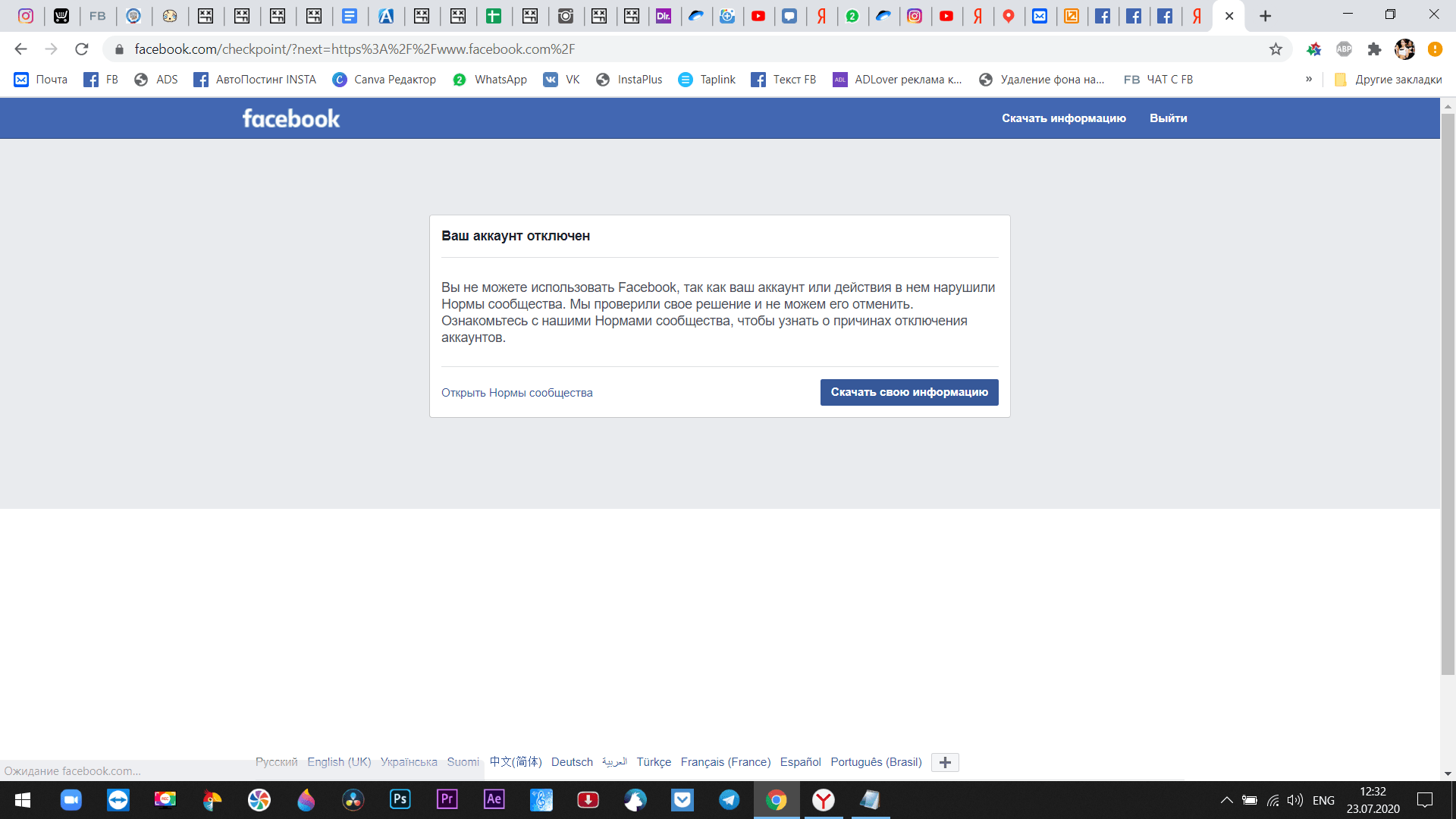This screenshot has height=819, width=1456.
Task: Select Español language
Action: tap(801, 762)
